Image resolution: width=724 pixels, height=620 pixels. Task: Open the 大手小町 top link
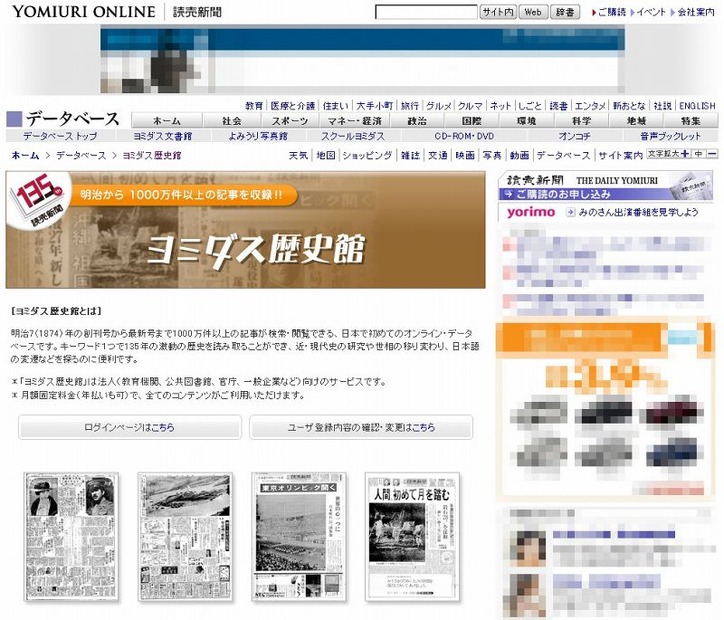click(374, 106)
